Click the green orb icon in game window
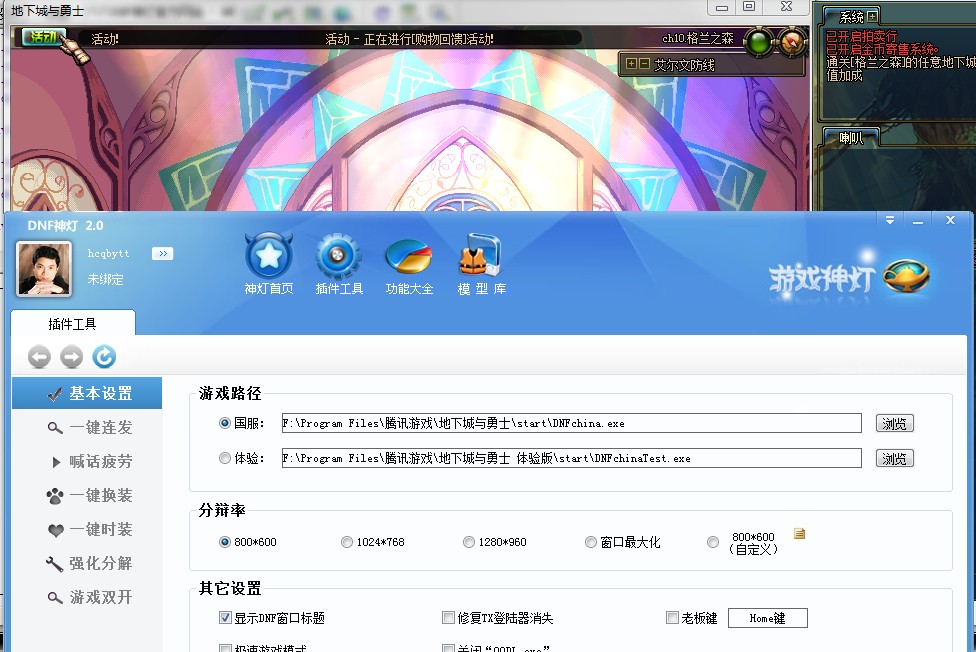Screen dimensions: 976x652 [759, 42]
